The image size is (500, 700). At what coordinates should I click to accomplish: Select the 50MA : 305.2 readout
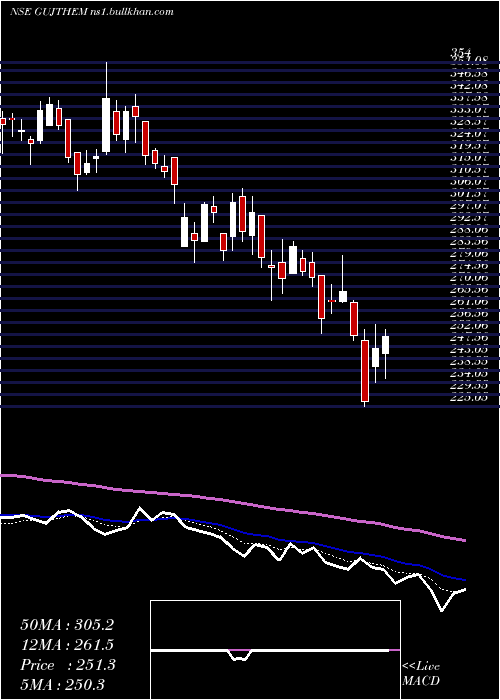pos(66,625)
